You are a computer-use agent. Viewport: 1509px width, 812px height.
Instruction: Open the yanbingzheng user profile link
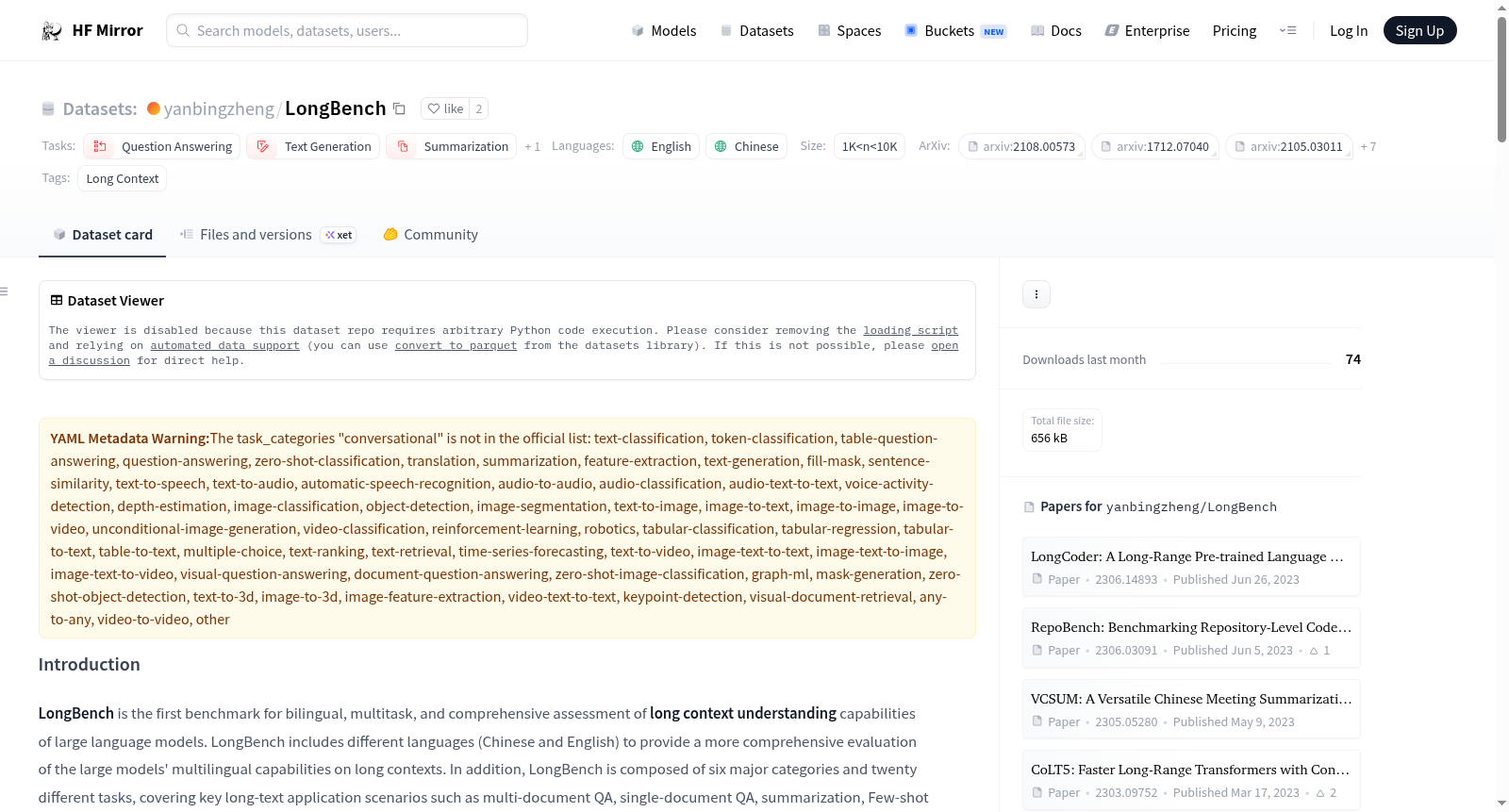pos(219,109)
